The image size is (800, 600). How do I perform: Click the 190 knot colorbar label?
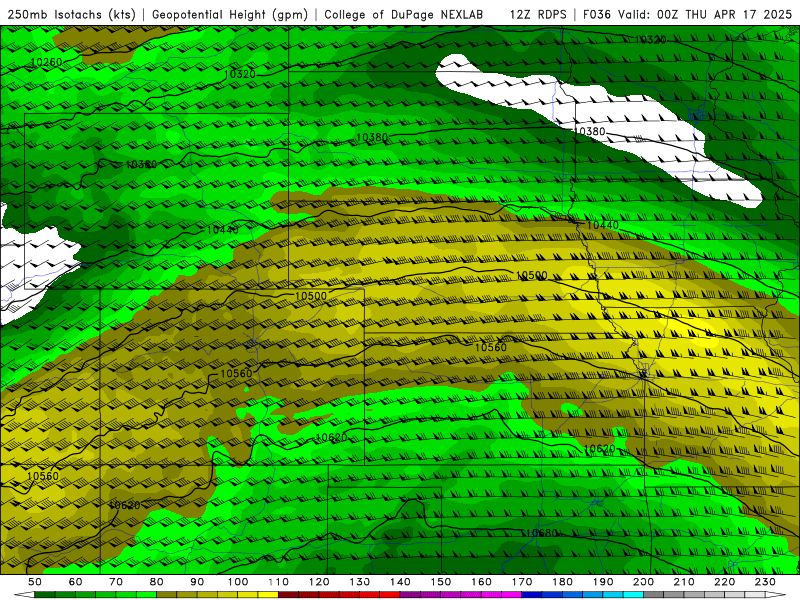pos(603,582)
